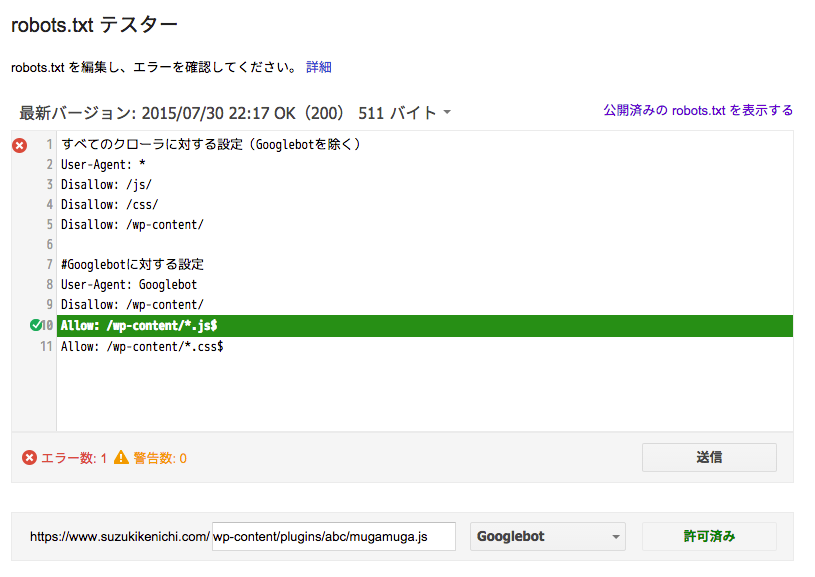Open the Googlebot user-agent dropdown
This screenshot has height=577, width=815.
tap(548, 536)
